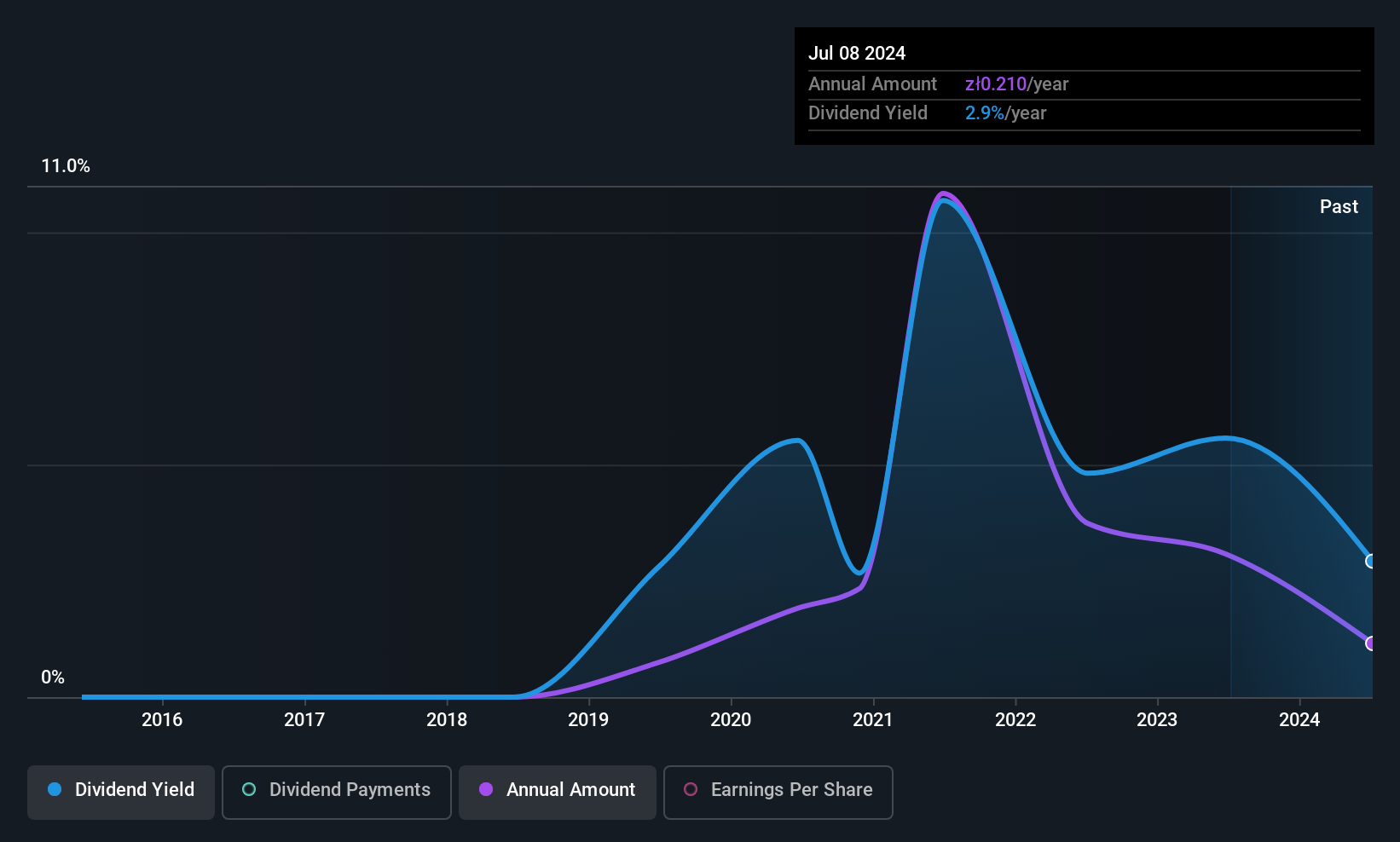Toggle the Dividend Yield series
The image size is (1400, 842).
(x=121, y=793)
